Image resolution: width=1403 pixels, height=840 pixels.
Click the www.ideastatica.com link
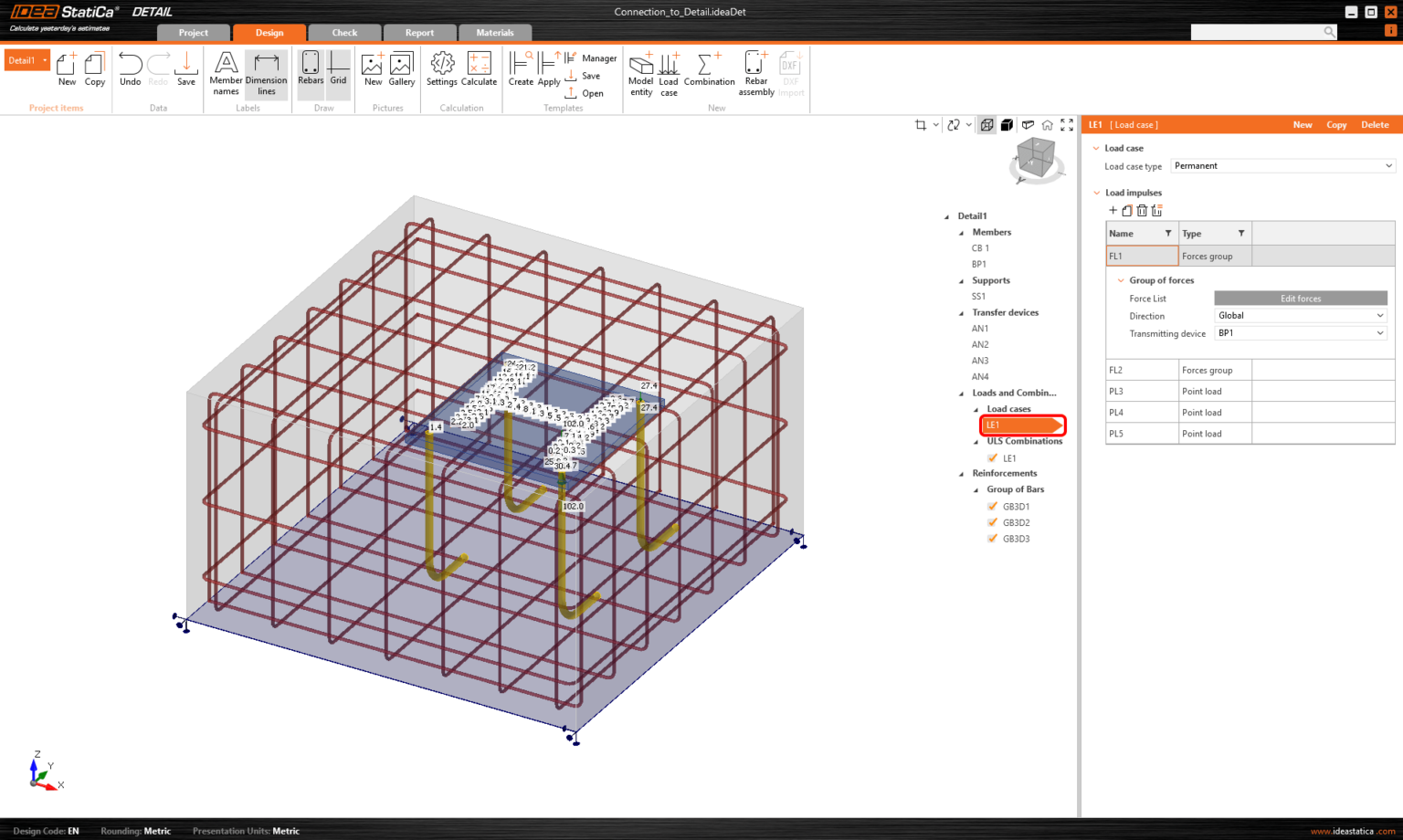tap(1355, 831)
